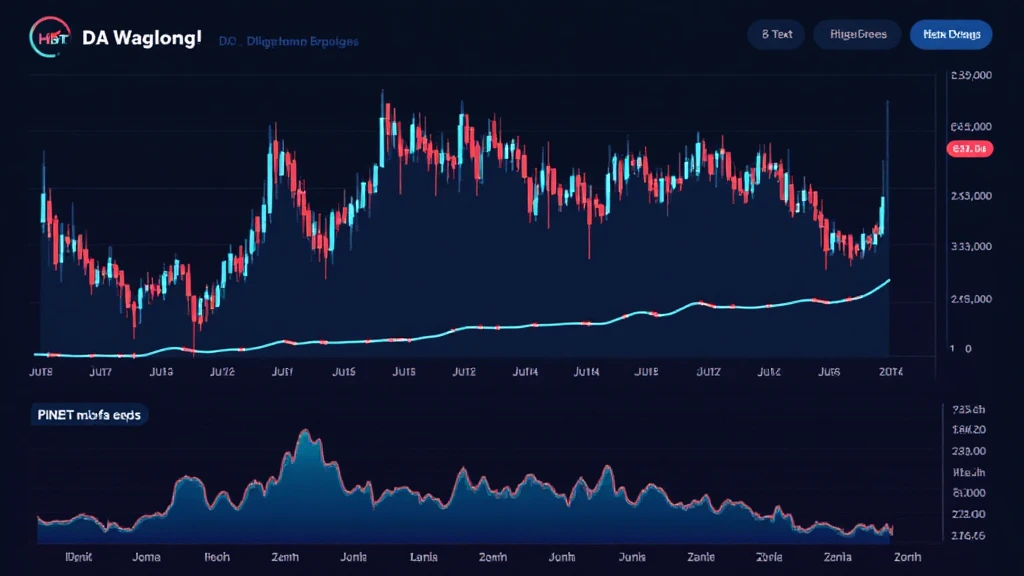The height and width of the screenshot is (576, 1024).
Task: Select the 'Higugbrees' pill button
Action: click(856, 35)
